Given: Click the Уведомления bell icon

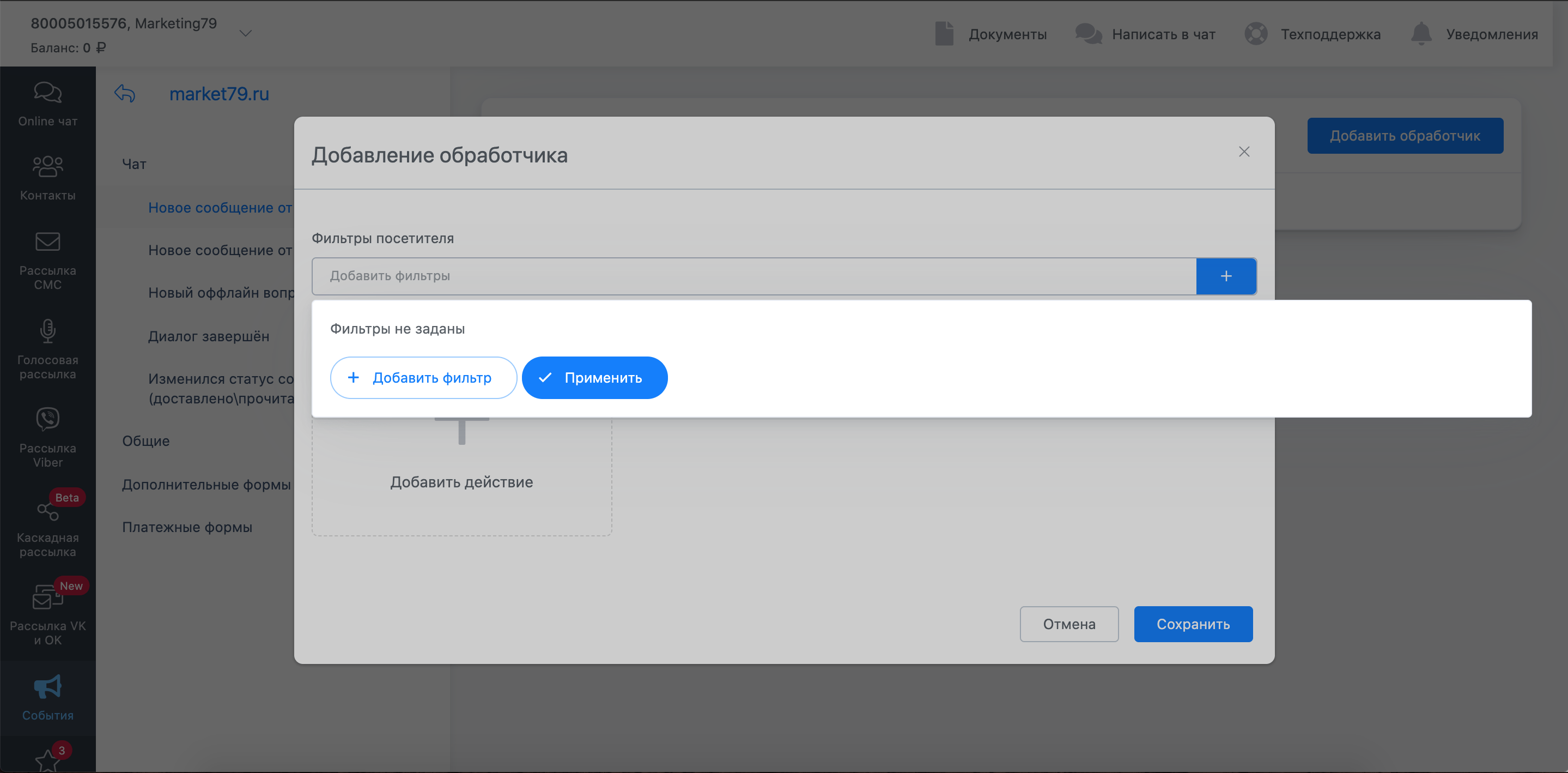Looking at the screenshot, I should click(x=1421, y=34).
